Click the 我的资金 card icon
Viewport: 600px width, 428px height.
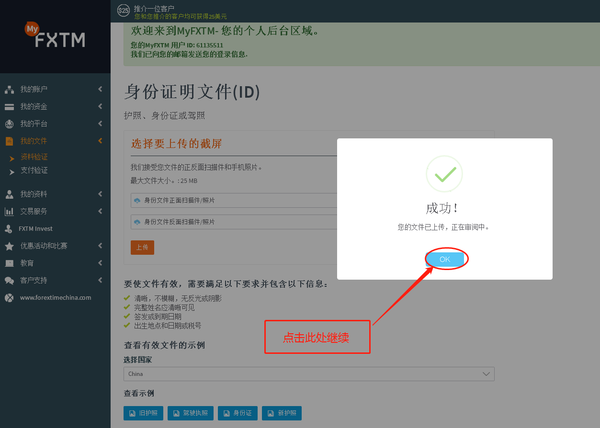pos(9,107)
